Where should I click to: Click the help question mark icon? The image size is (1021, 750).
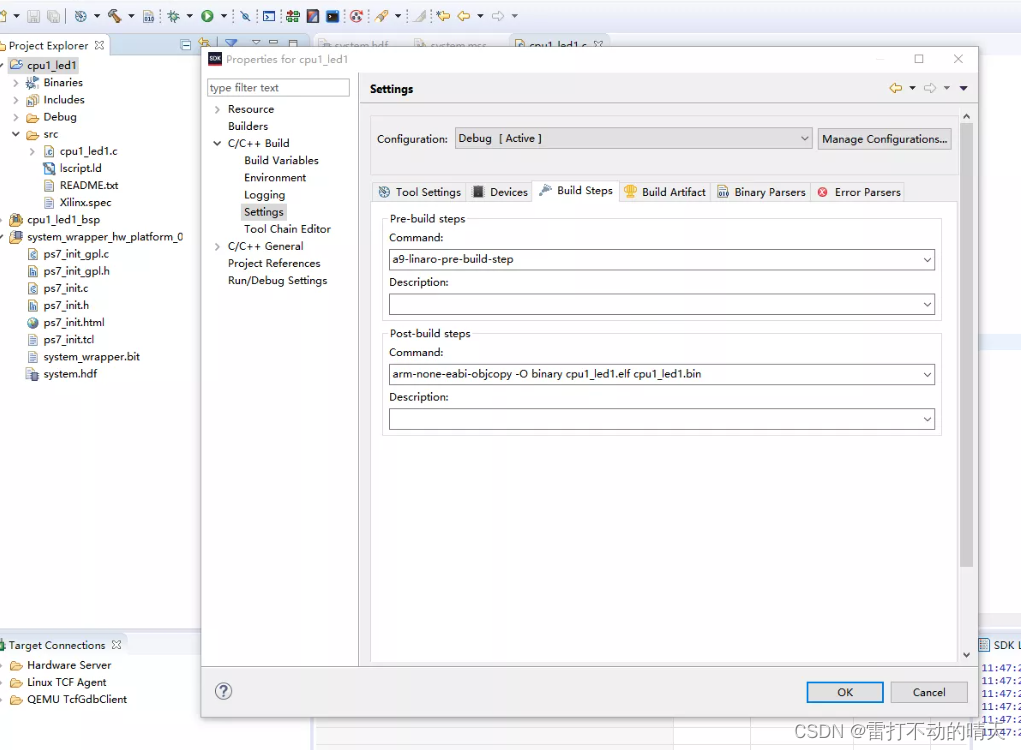224,691
